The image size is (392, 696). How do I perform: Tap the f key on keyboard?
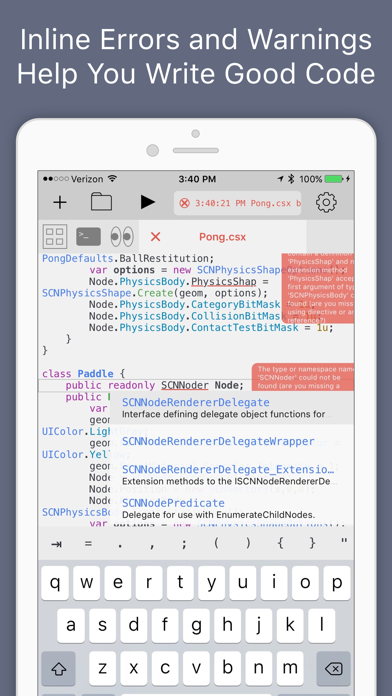click(x=165, y=626)
